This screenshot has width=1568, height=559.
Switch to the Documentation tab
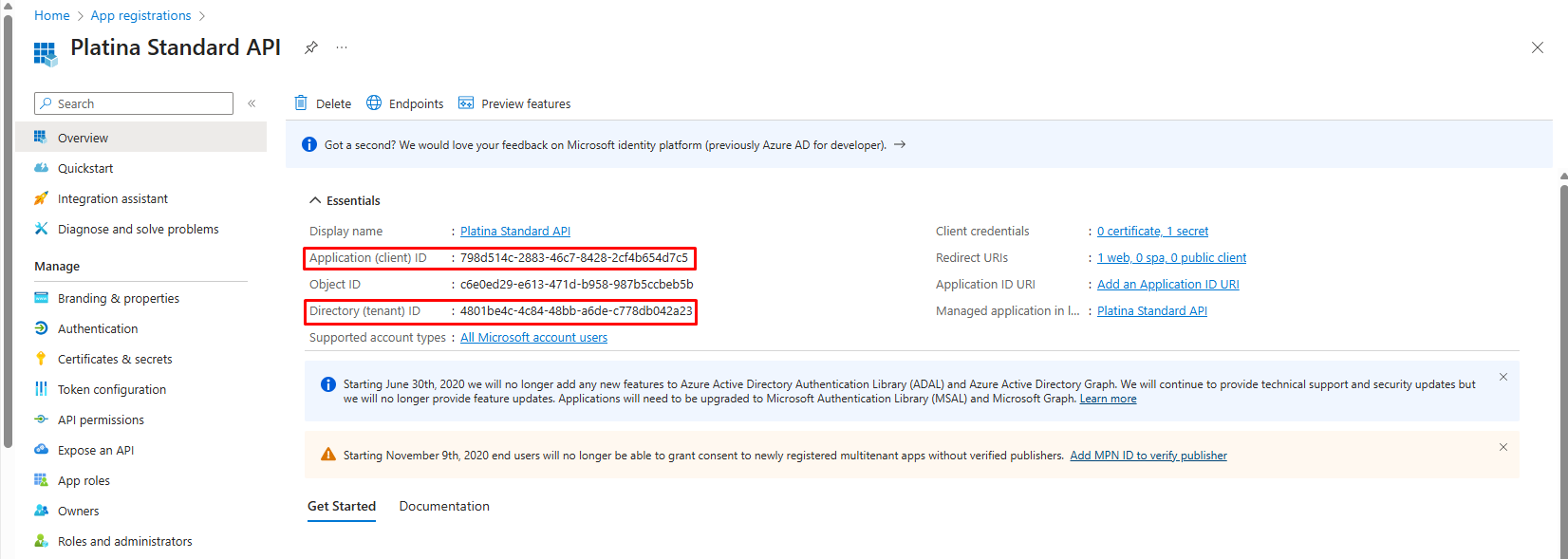pyautogui.click(x=444, y=506)
